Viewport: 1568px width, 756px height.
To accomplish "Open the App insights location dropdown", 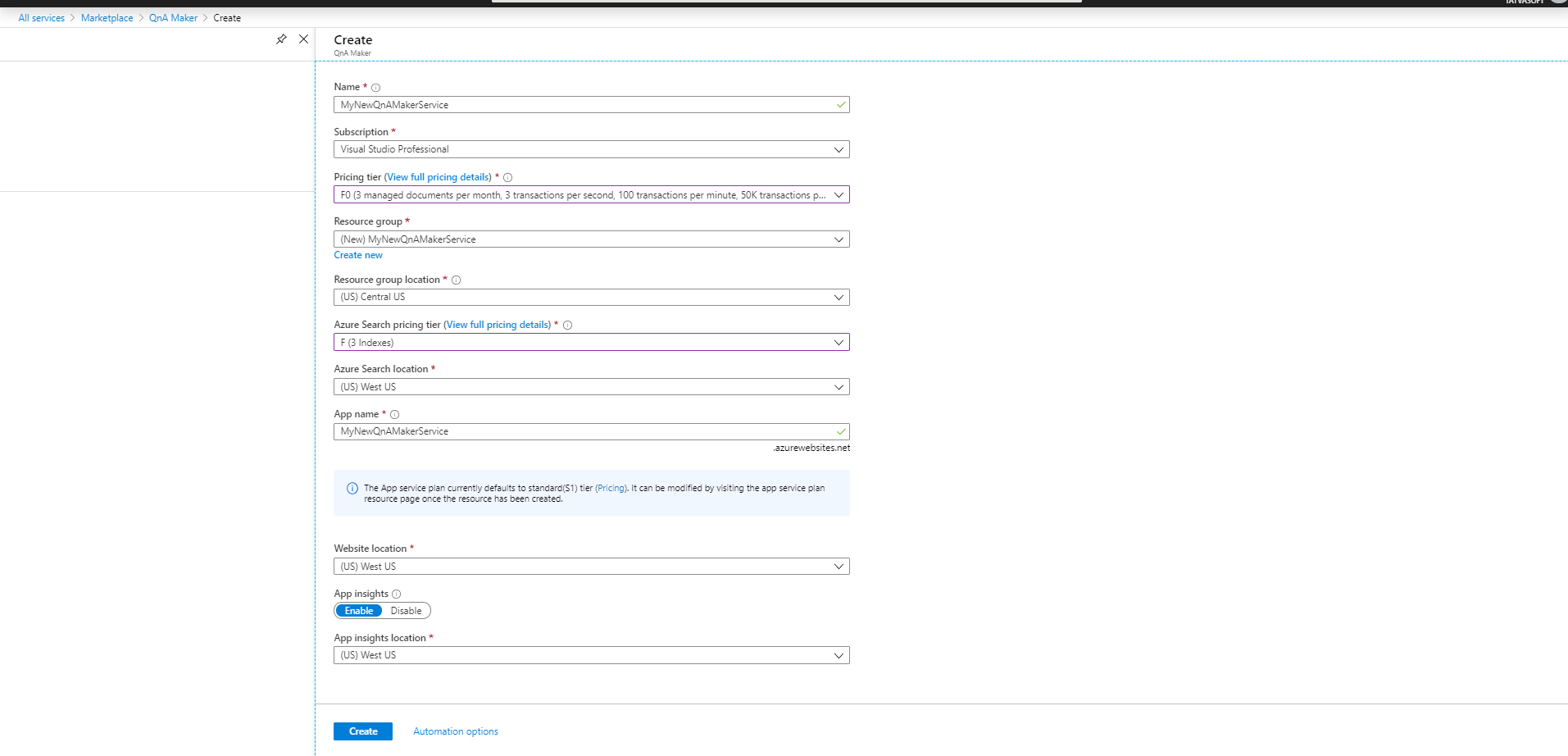I will click(591, 655).
